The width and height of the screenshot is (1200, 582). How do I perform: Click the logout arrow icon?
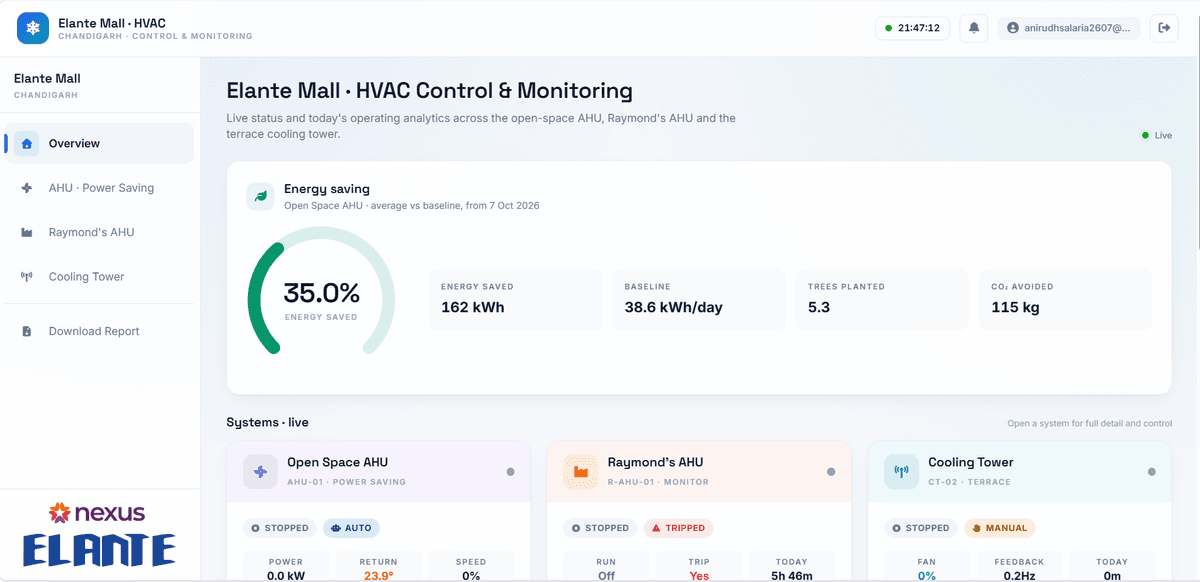1164,28
